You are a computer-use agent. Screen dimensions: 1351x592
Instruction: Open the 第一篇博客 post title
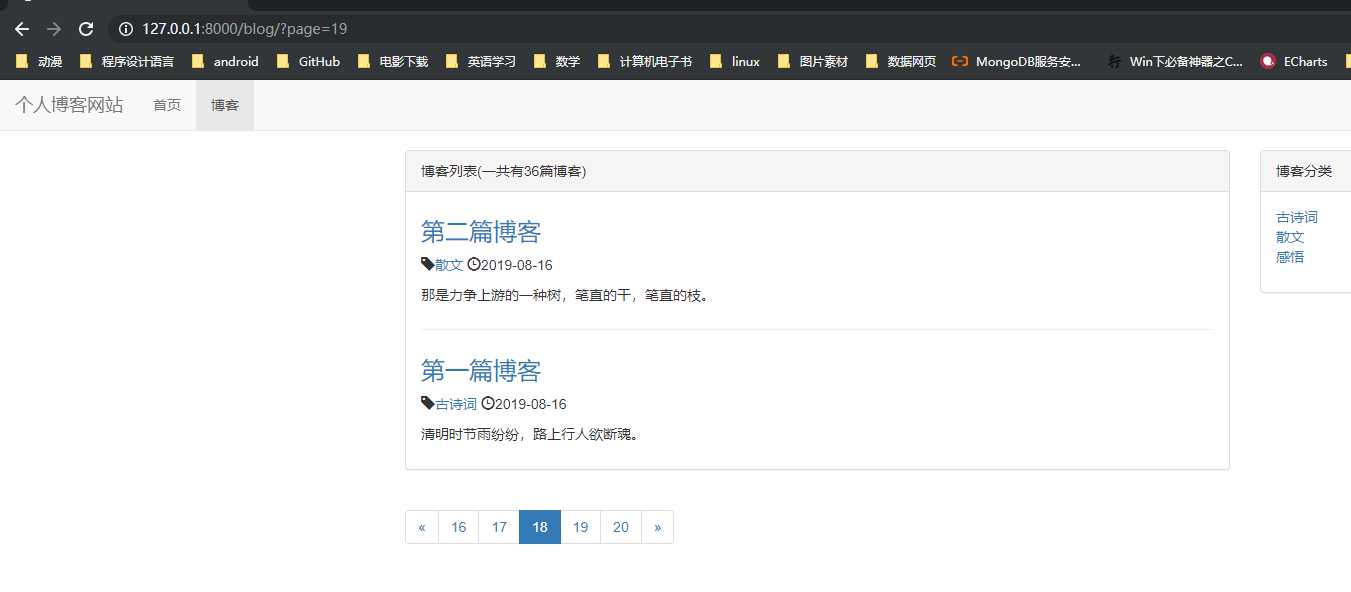(x=481, y=371)
